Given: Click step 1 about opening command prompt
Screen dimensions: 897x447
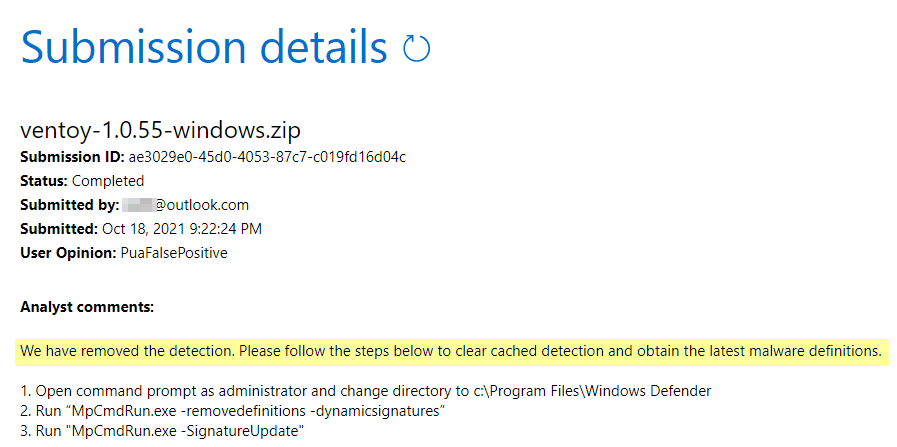Looking at the screenshot, I should point(250,390).
